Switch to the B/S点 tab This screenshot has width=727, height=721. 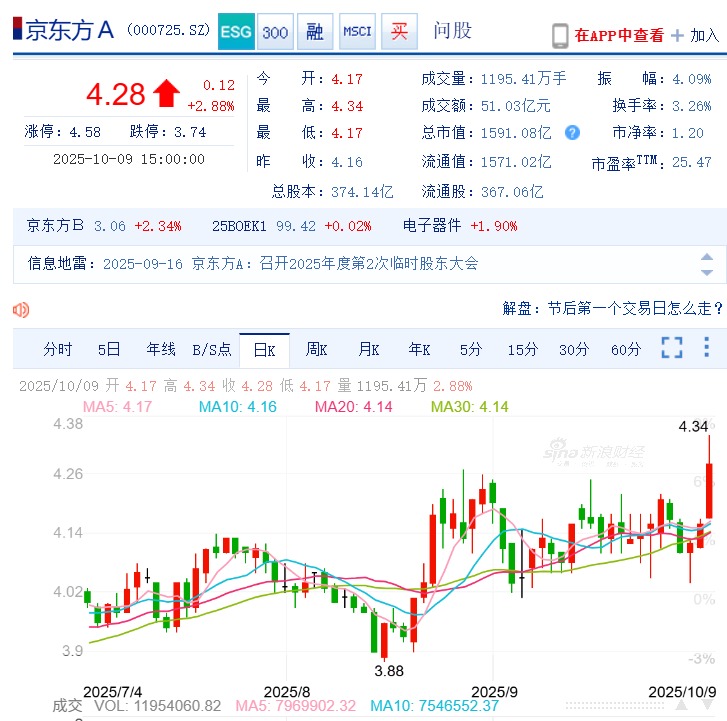point(212,349)
